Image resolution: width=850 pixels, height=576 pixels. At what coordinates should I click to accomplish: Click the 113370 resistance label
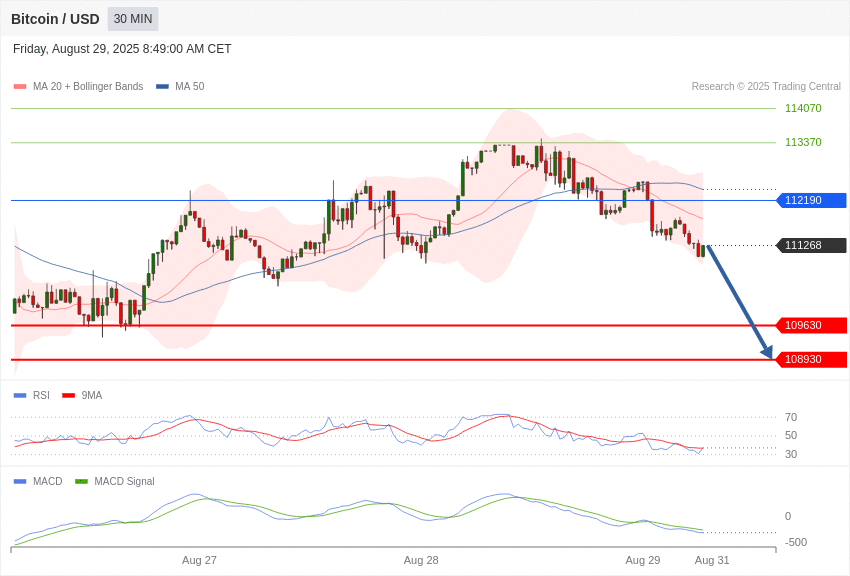[x=803, y=143]
